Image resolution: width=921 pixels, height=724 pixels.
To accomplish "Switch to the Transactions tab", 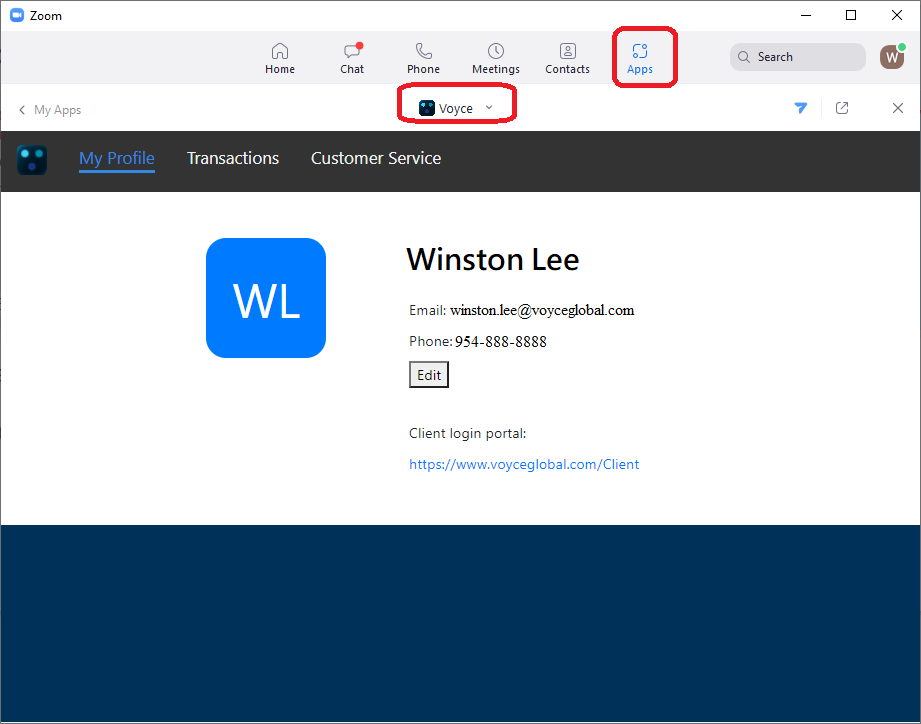I will pyautogui.click(x=233, y=158).
